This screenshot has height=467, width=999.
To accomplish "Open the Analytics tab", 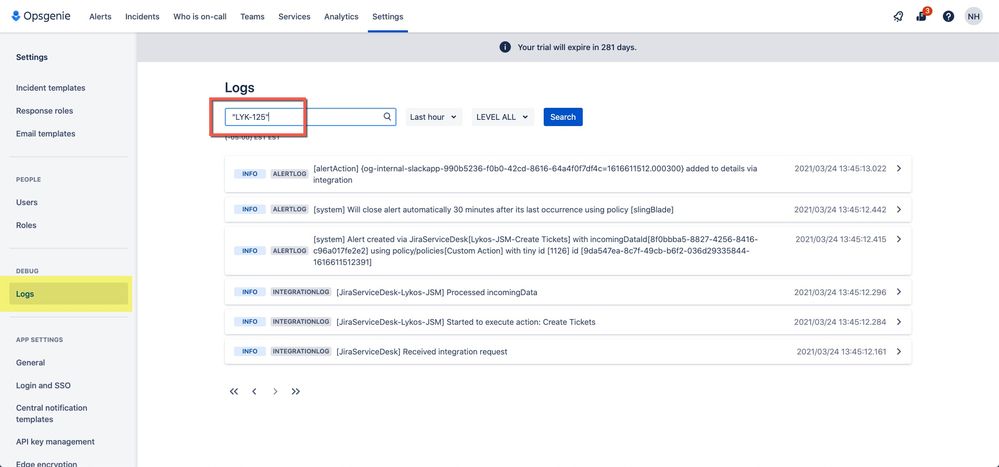I will coord(341,17).
